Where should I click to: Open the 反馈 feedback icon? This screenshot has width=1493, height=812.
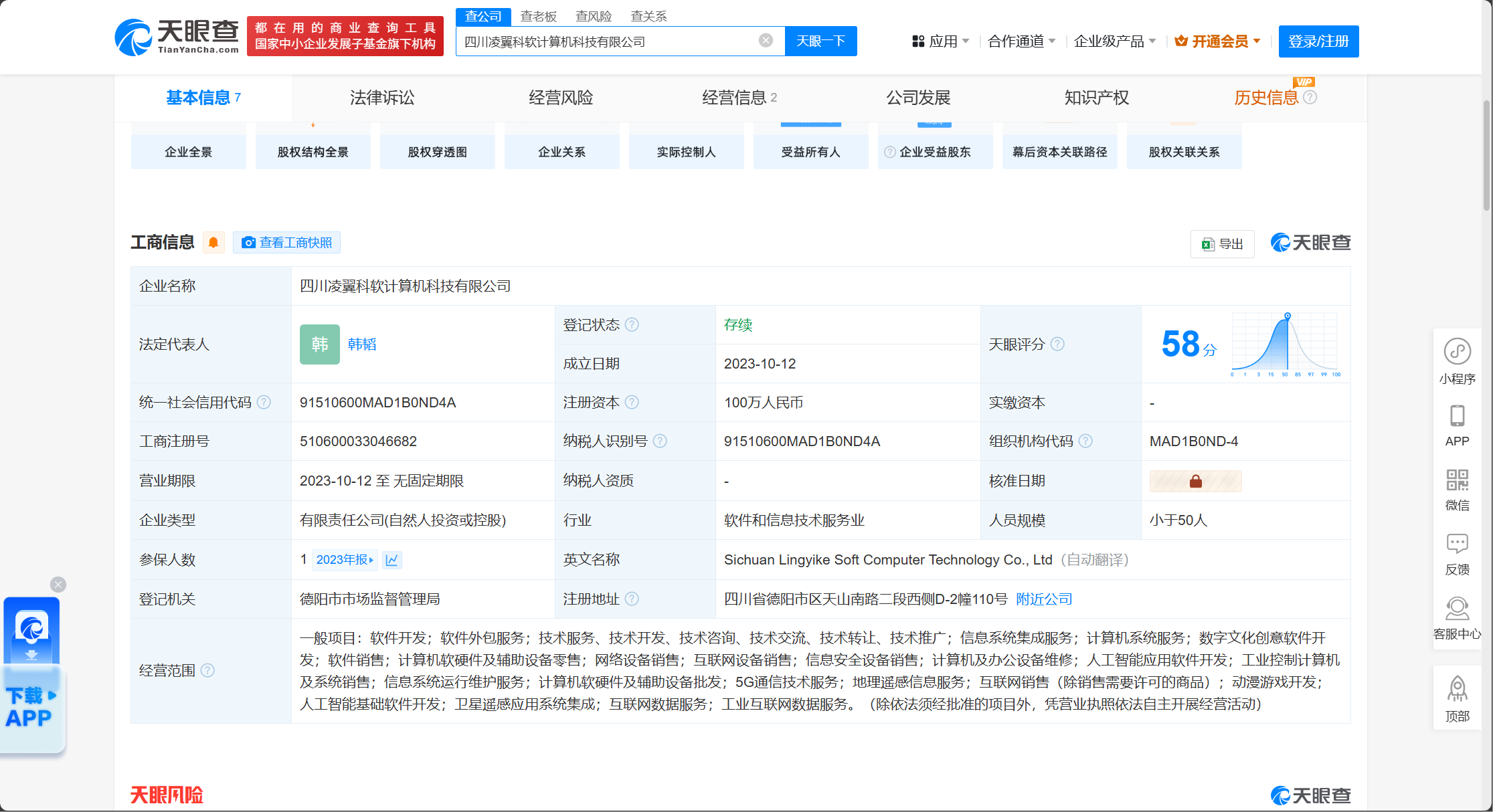click(x=1457, y=554)
